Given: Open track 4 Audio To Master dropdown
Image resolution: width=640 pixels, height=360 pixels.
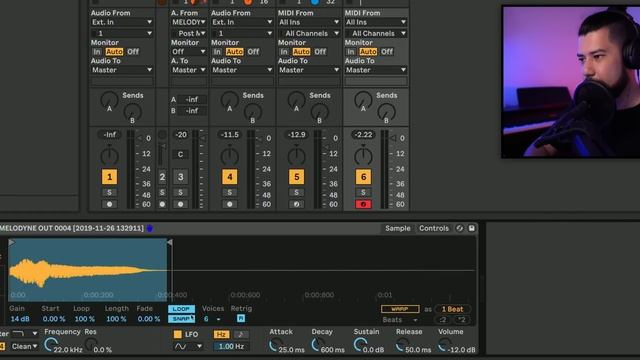Looking at the screenshot, I should pyautogui.click(x=242, y=70).
